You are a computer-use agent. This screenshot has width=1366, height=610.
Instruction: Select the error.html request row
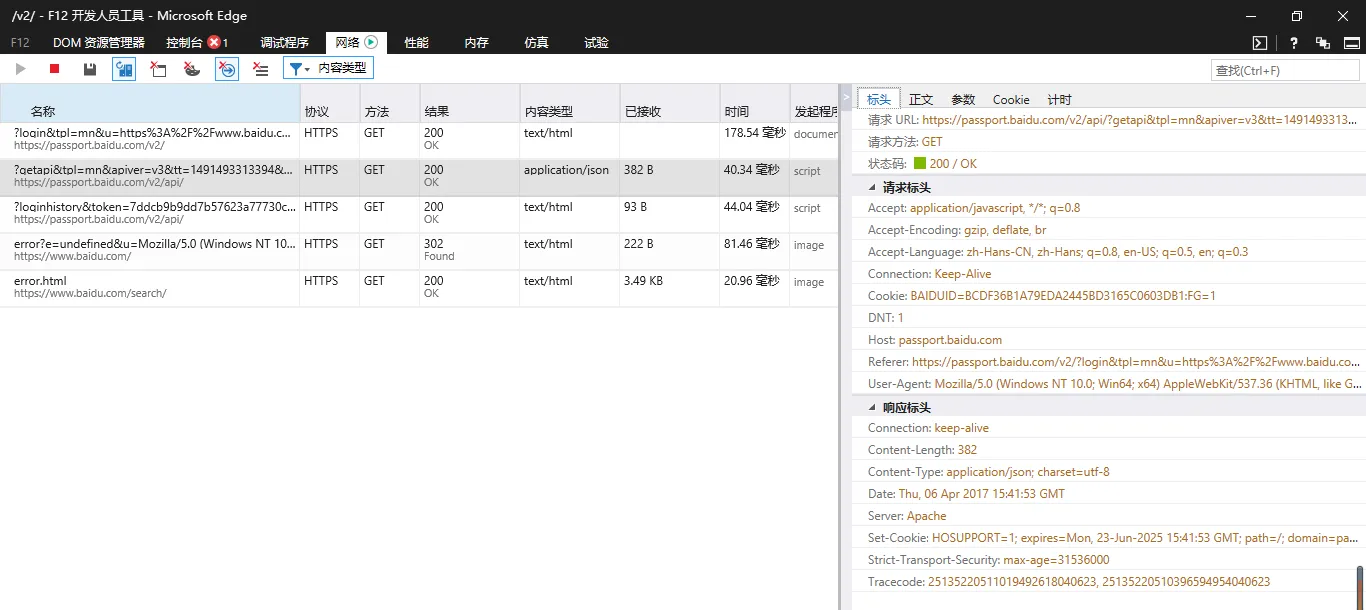419,288
